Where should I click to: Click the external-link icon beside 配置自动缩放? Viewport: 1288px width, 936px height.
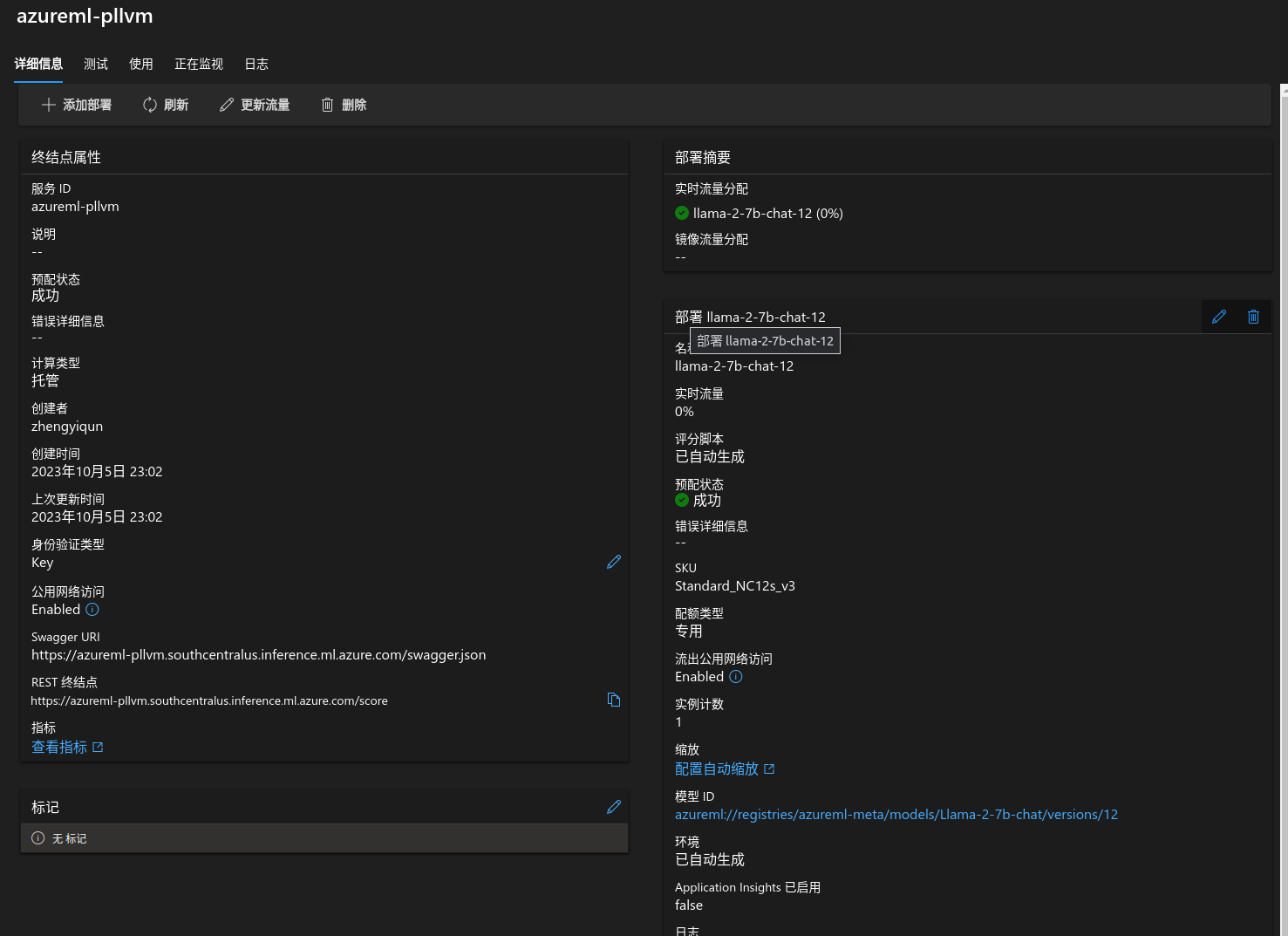(x=769, y=769)
